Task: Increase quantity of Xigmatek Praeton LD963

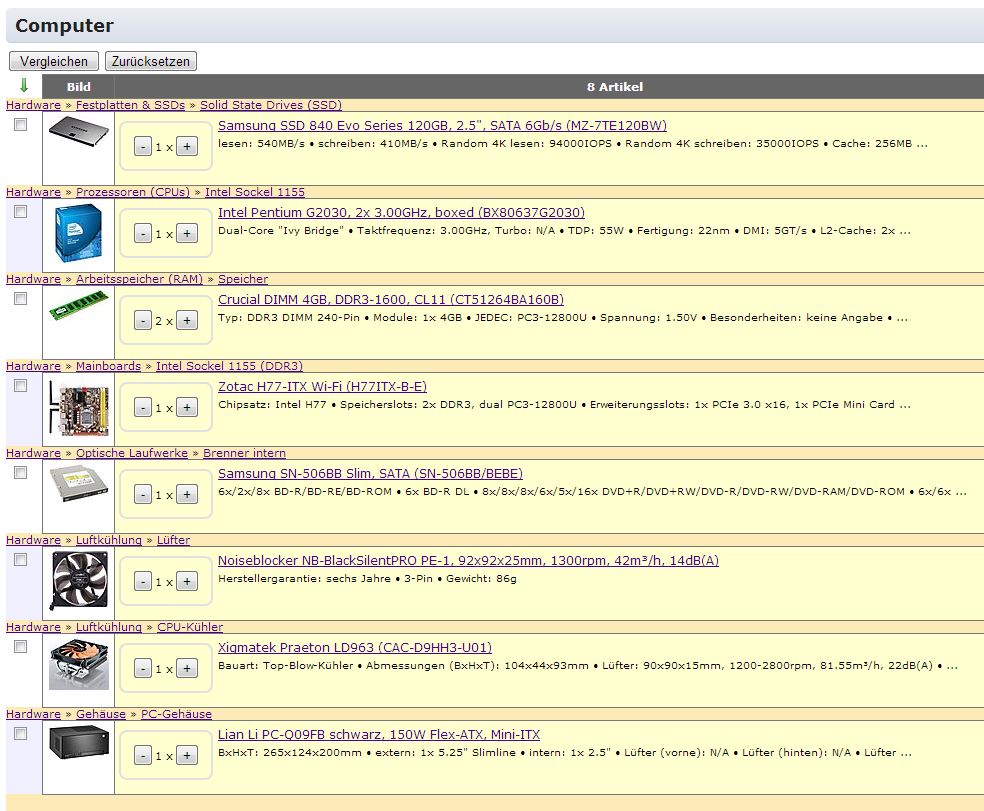Action: [x=187, y=669]
